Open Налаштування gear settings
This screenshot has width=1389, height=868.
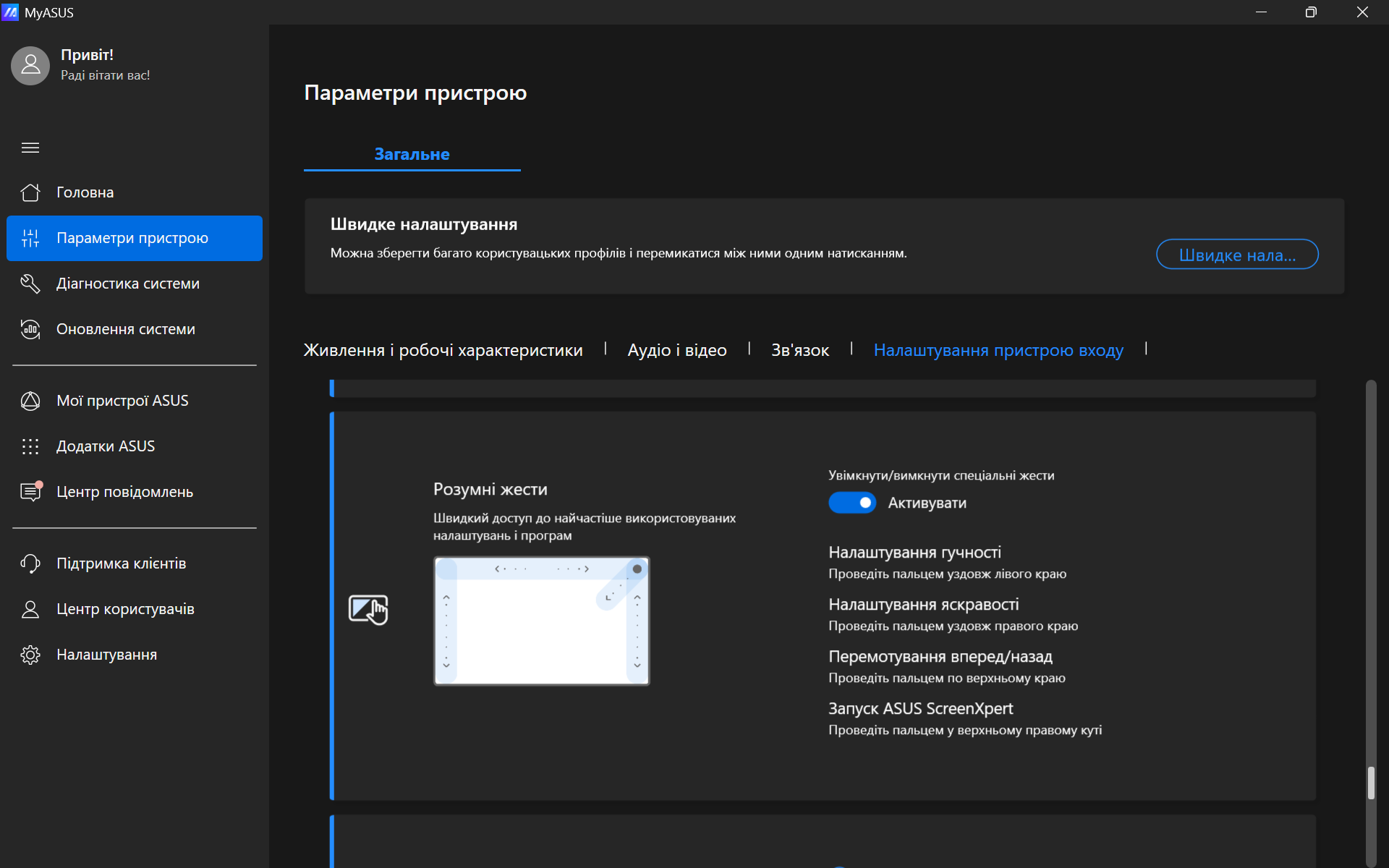click(x=106, y=655)
